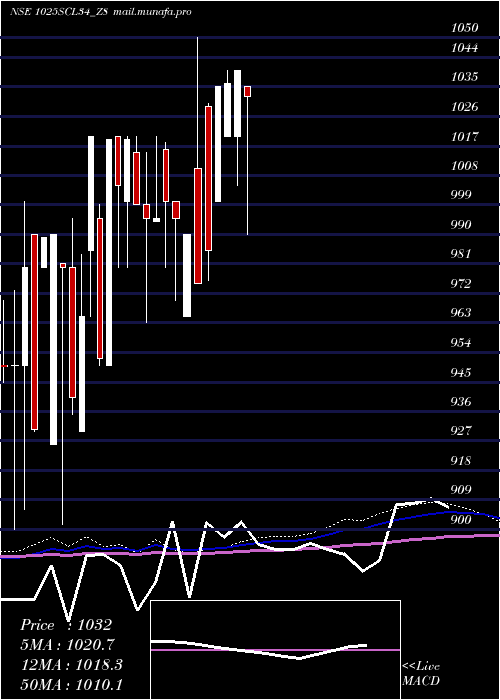This screenshot has width=500, height=700.
Task: Click the 990 price axis label
Action: click(461, 225)
